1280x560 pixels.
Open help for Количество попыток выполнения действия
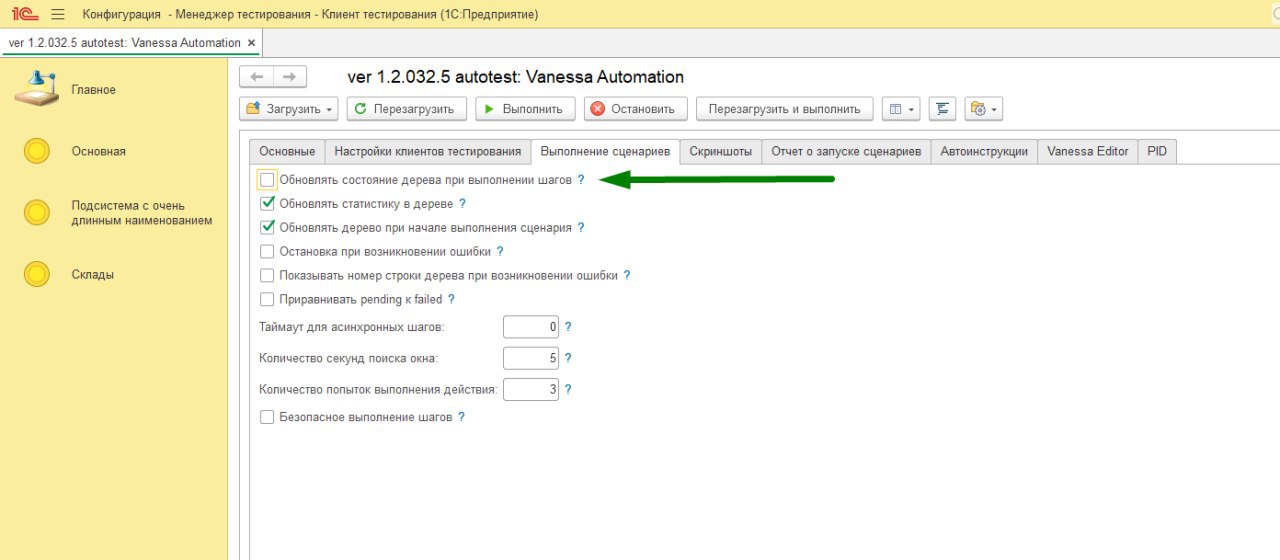pyautogui.click(x=568, y=389)
